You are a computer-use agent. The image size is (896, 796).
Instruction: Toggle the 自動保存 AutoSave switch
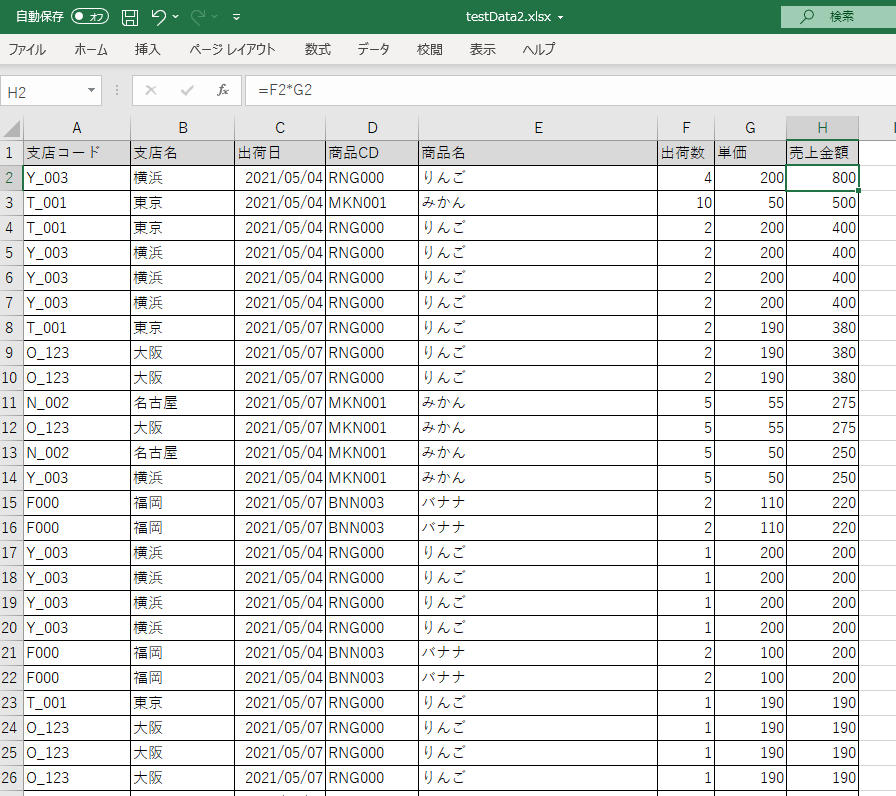pyautogui.click(x=90, y=17)
